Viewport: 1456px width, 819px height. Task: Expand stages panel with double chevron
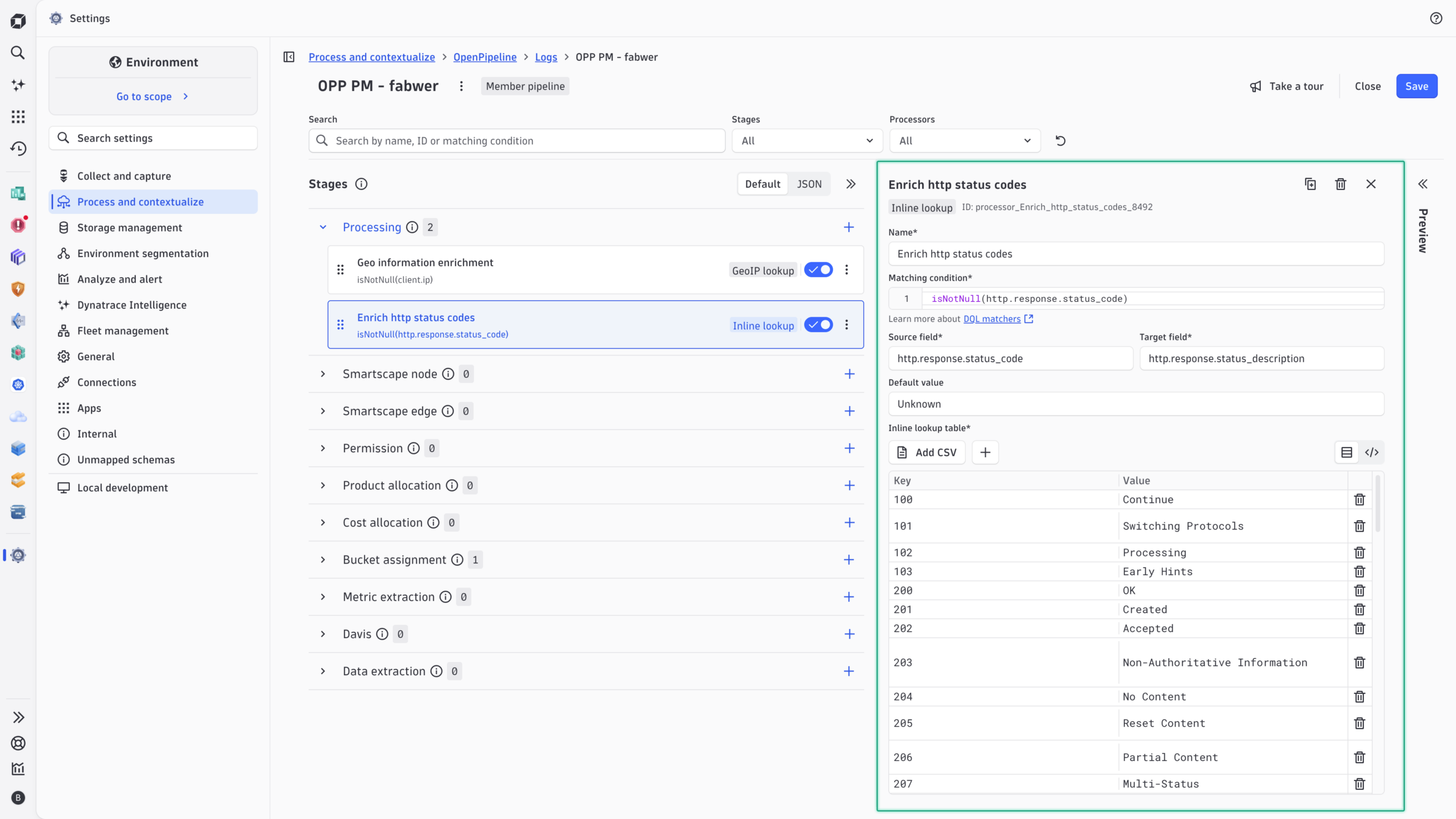[851, 184]
